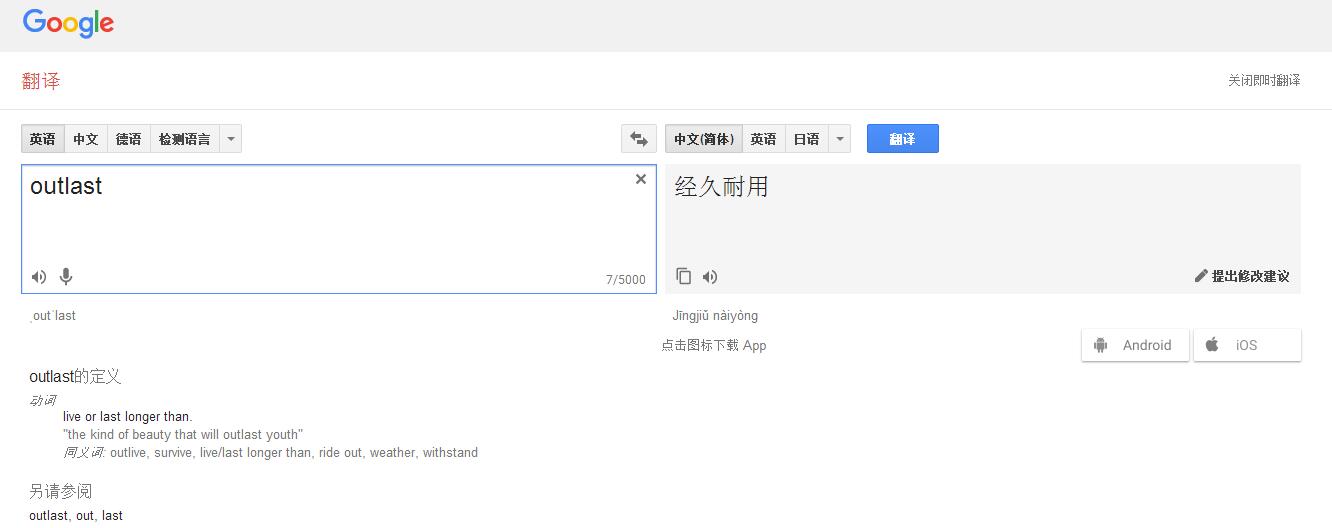1332x528 pixels.
Task: Click the 动词 part of speech label
Action: click(43, 400)
